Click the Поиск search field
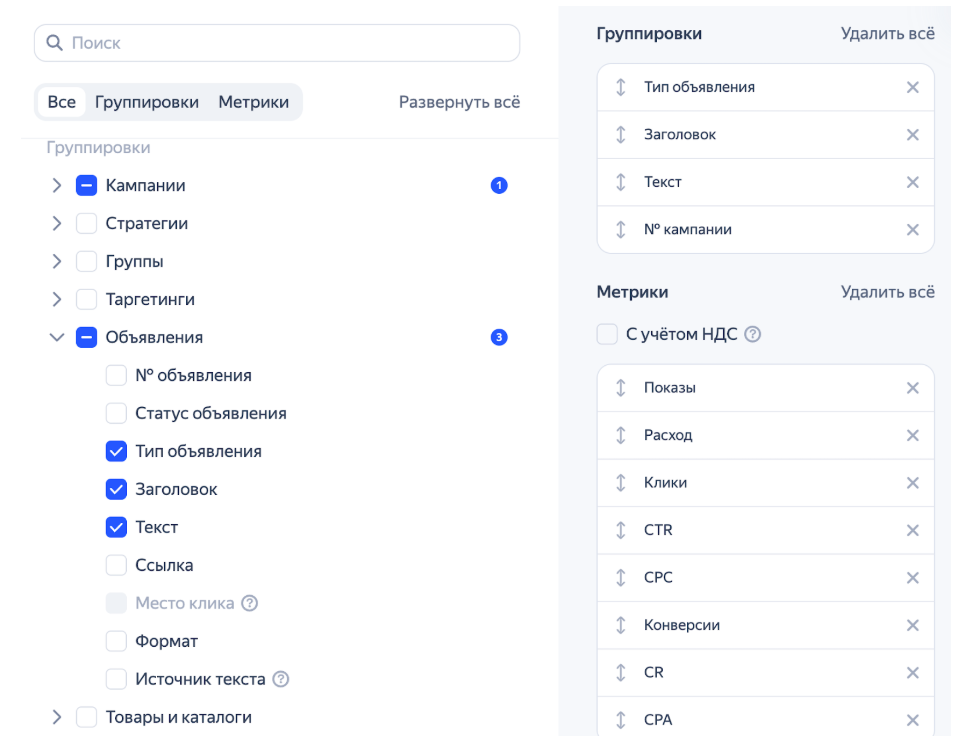 277,43
